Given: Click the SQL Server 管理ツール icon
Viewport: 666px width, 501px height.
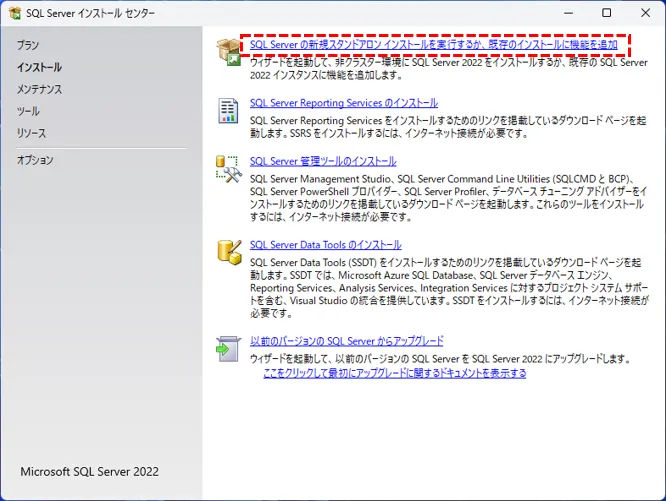Looking at the screenshot, I should coord(229,167).
